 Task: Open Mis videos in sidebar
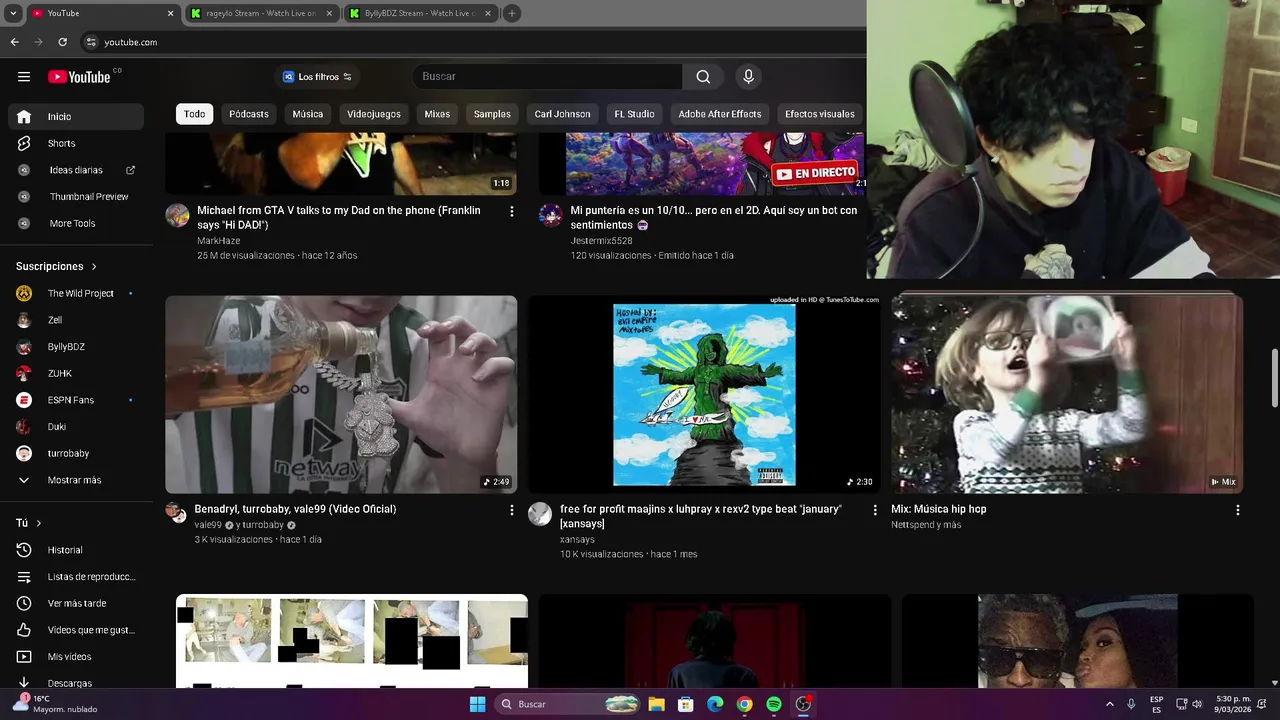(x=76, y=657)
